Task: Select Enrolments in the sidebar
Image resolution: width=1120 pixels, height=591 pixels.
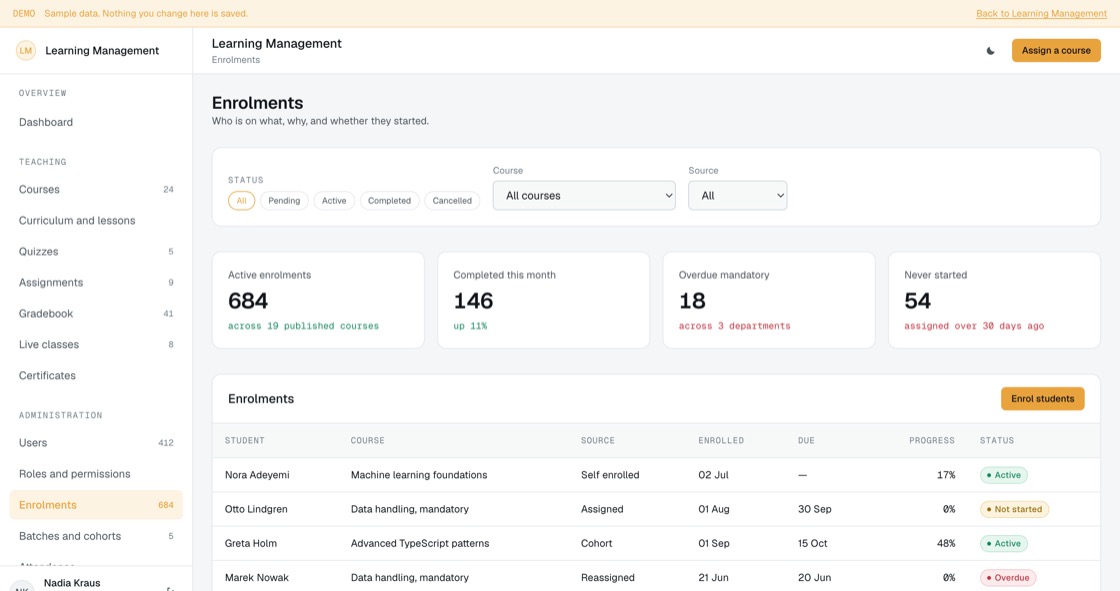Action: [96, 505]
